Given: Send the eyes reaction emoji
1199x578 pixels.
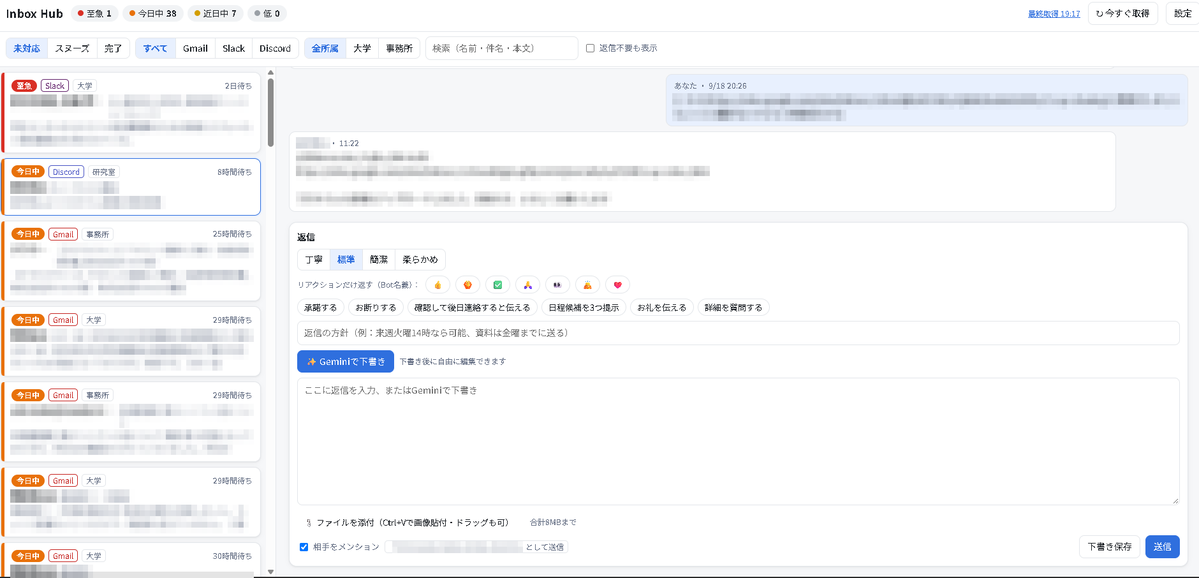Looking at the screenshot, I should tap(557, 284).
